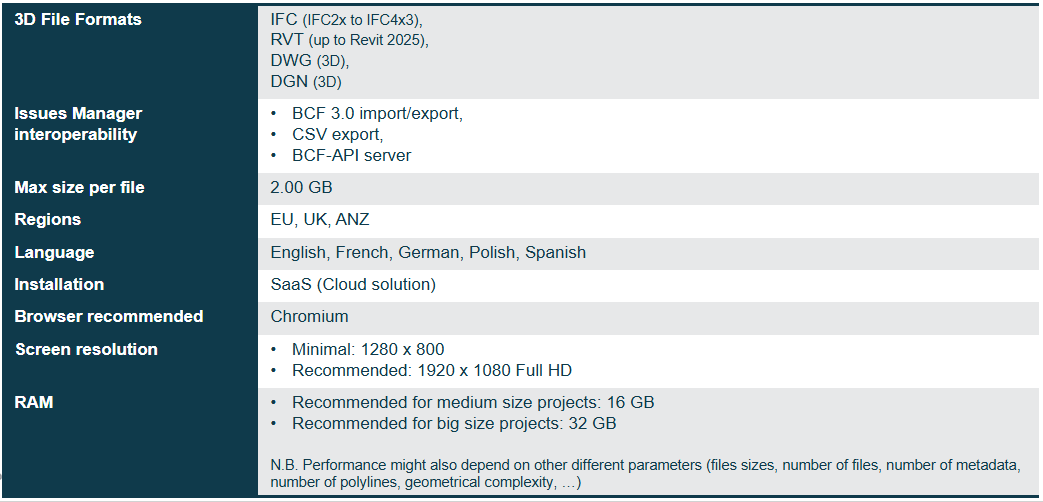Click the "Max size per file" label
The image size is (1043, 502).
[79, 188]
